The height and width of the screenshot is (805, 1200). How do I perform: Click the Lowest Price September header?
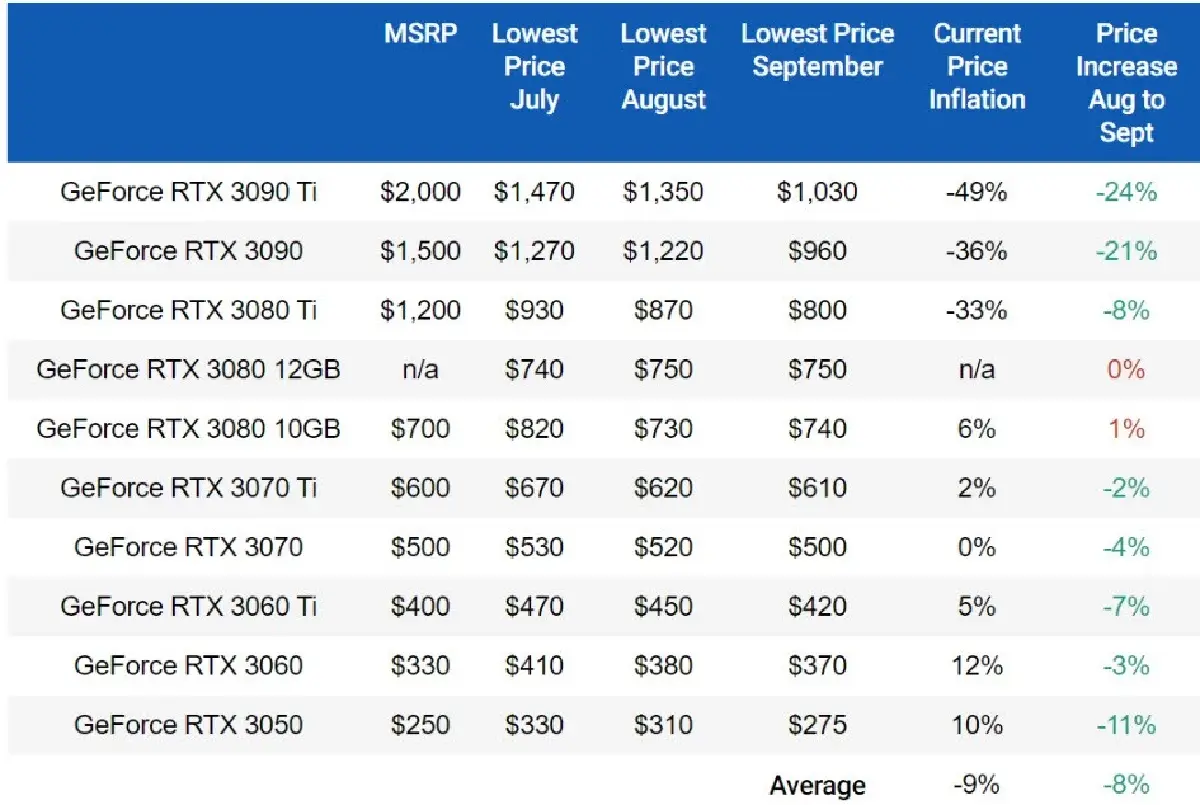[x=817, y=50]
